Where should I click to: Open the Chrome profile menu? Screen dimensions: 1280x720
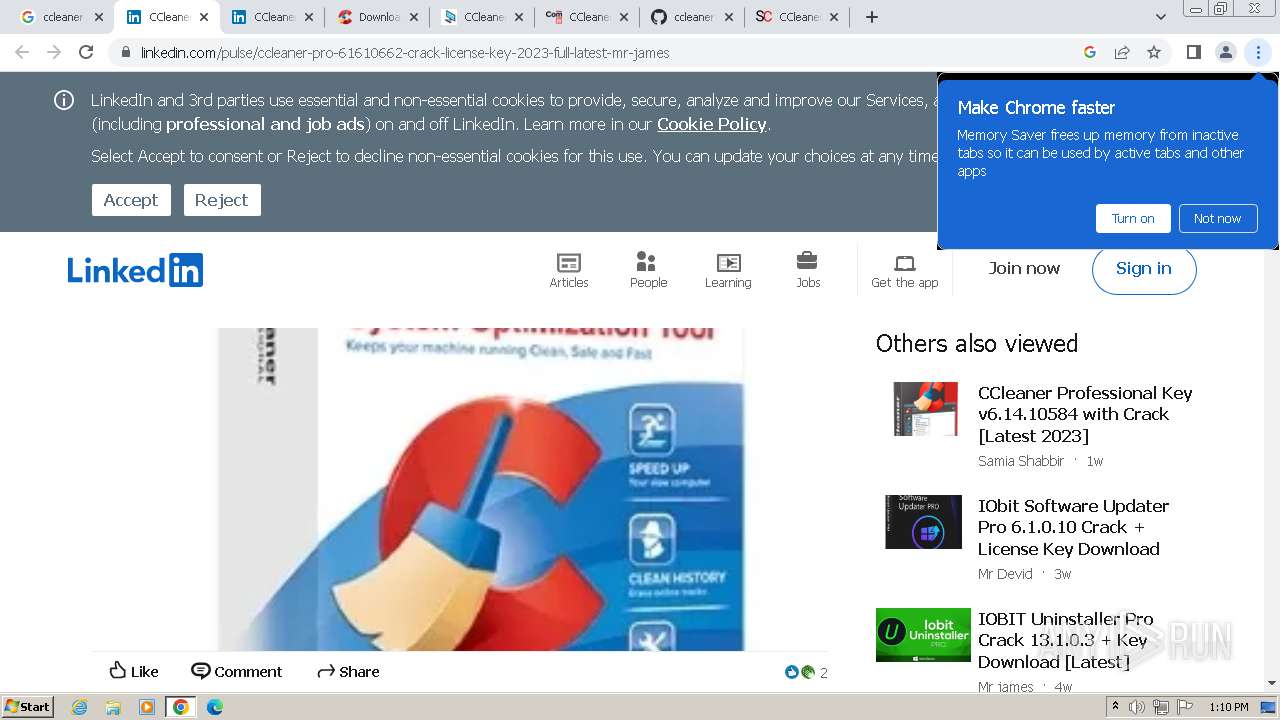1225,52
